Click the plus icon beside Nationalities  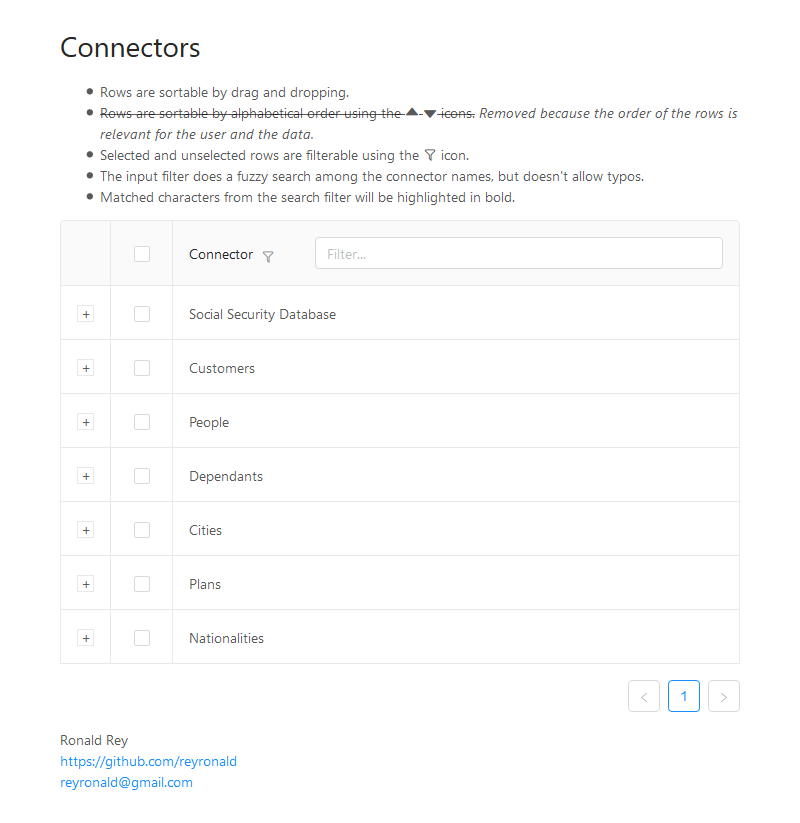86,638
